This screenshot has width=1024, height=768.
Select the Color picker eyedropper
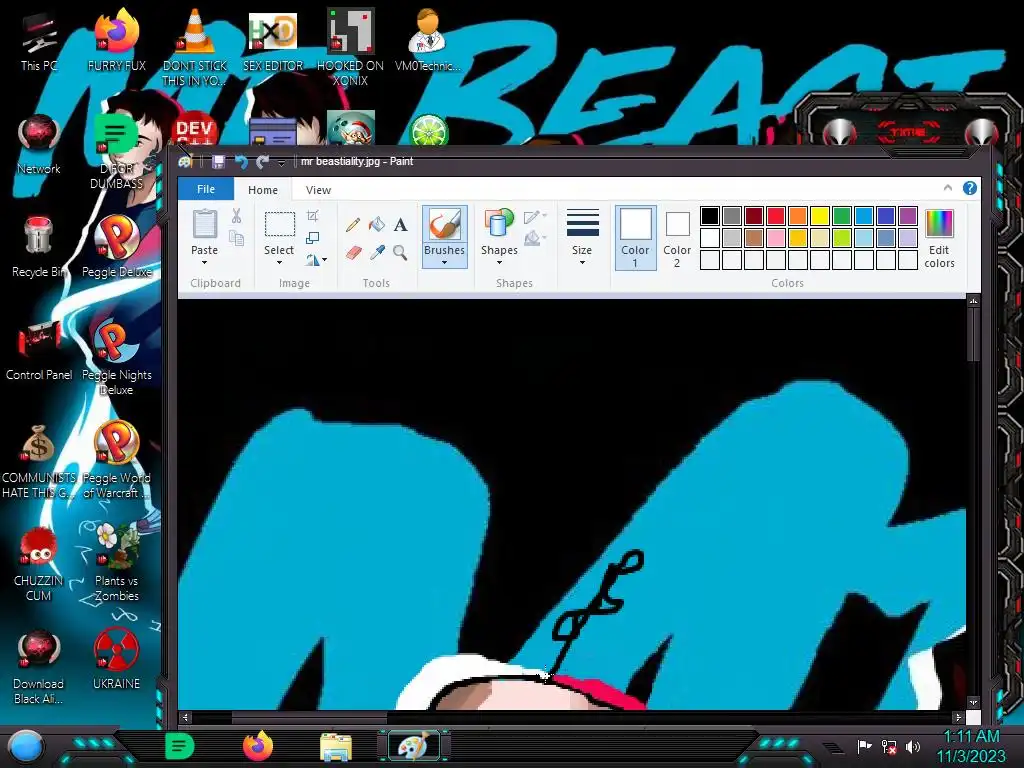377,252
